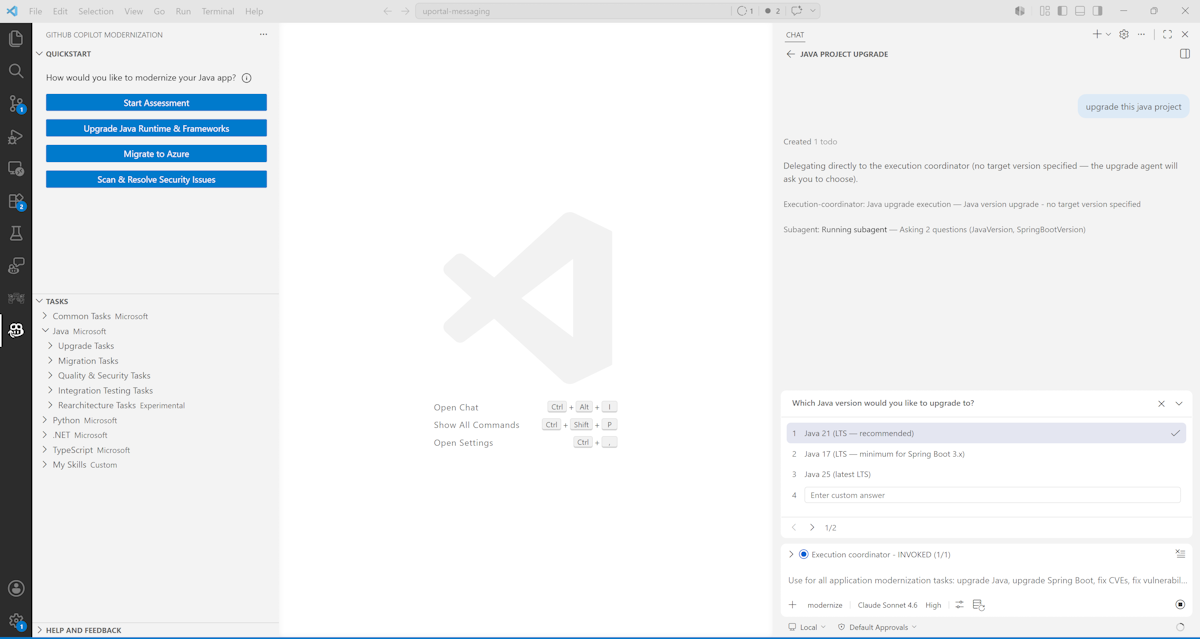Open Default Approvals dropdown
The height and width of the screenshot is (639, 1200).
pyautogui.click(x=877, y=627)
